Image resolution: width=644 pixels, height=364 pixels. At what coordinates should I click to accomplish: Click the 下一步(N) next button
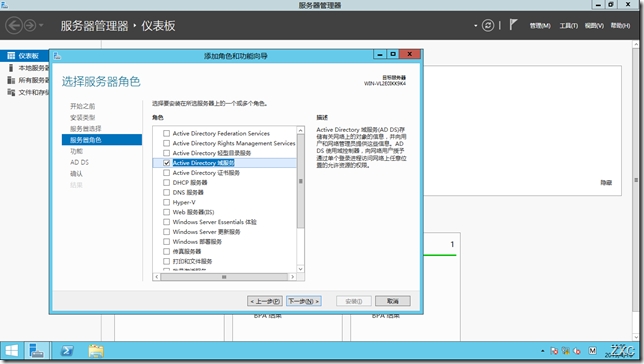coord(304,301)
